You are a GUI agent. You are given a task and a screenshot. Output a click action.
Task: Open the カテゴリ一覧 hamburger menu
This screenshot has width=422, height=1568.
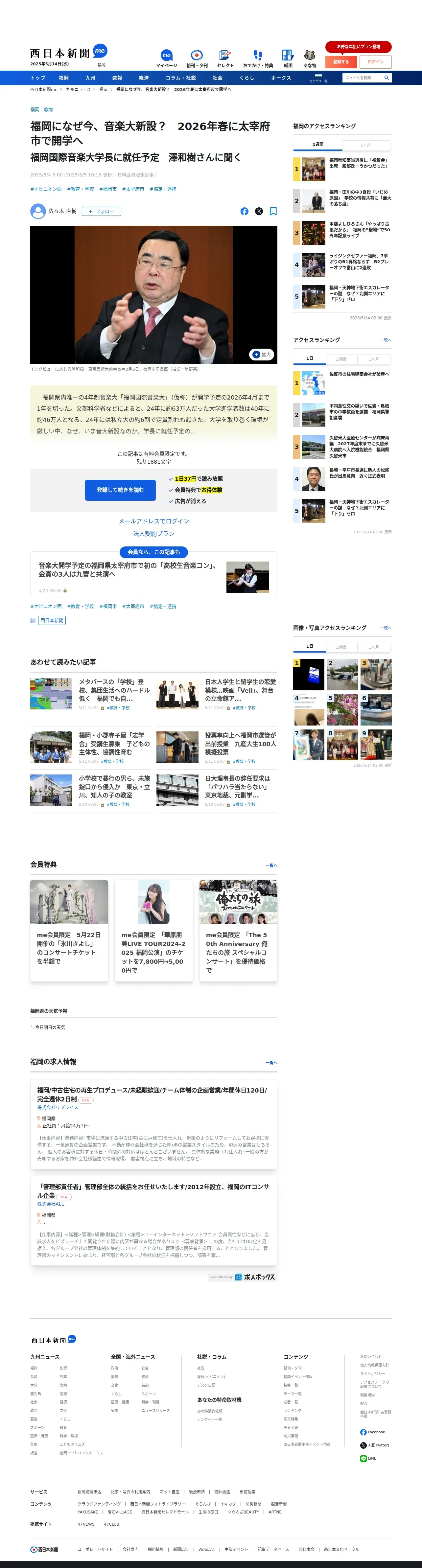318,78
